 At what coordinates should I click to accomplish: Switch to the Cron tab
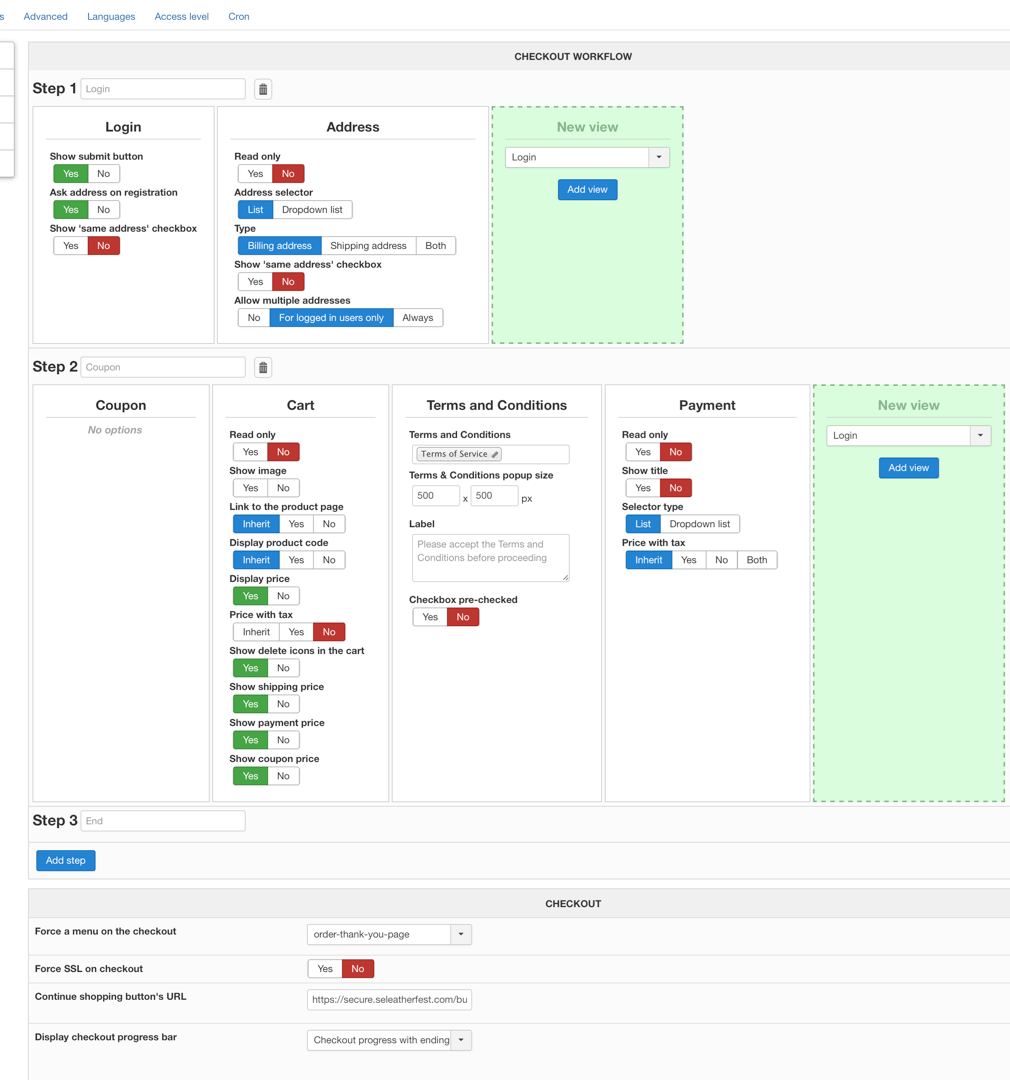239,17
